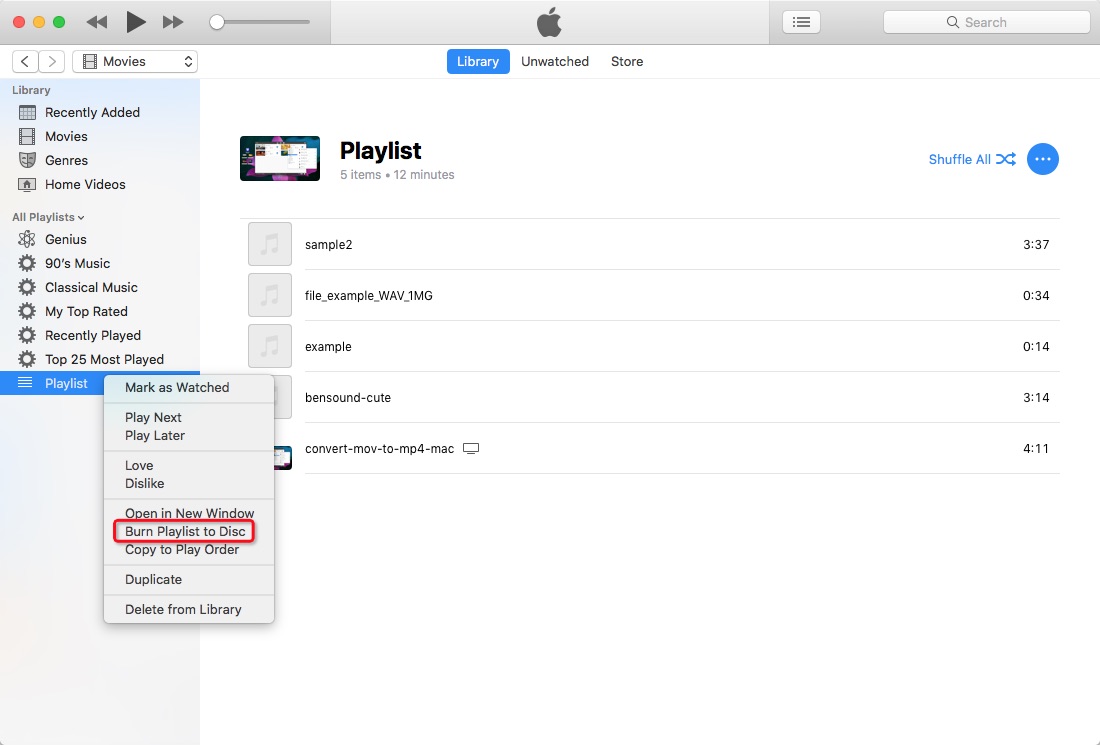This screenshot has height=745, width=1100.
Task: Click Mark as Watched
Action: pyautogui.click(x=177, y=388)
